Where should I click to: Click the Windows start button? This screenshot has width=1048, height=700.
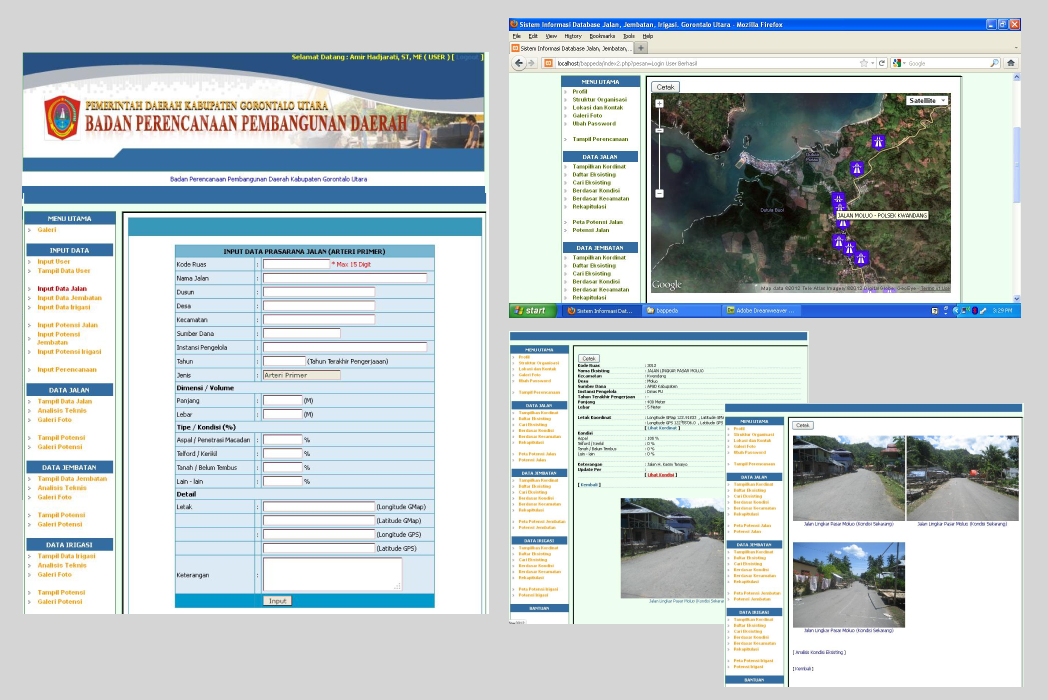(529, 310)
